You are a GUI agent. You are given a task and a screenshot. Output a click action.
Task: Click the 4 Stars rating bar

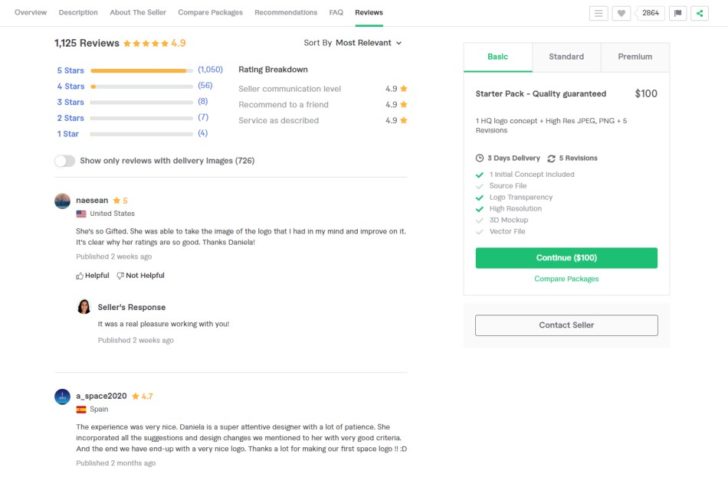click(142, 86)
